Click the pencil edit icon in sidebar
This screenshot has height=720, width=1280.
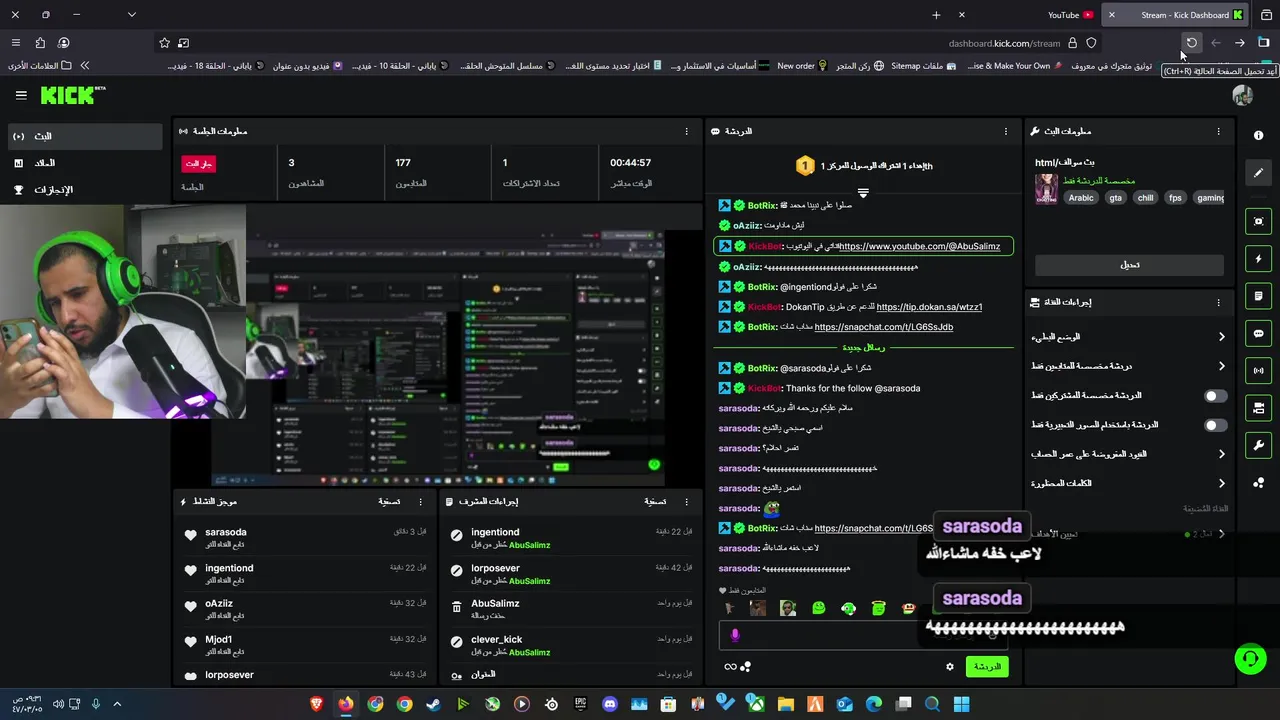pyautogui.click(x=1259, y=173)
